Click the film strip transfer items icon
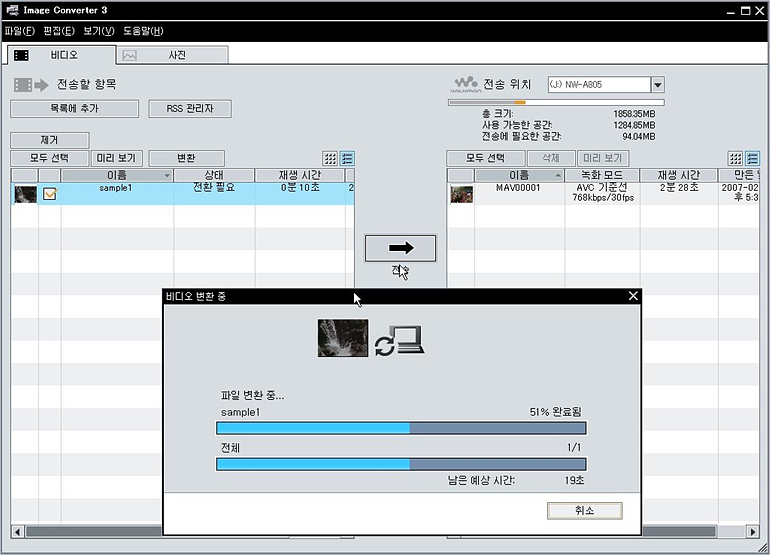Screen dimensions: 770x555 (x=30, y=85)
